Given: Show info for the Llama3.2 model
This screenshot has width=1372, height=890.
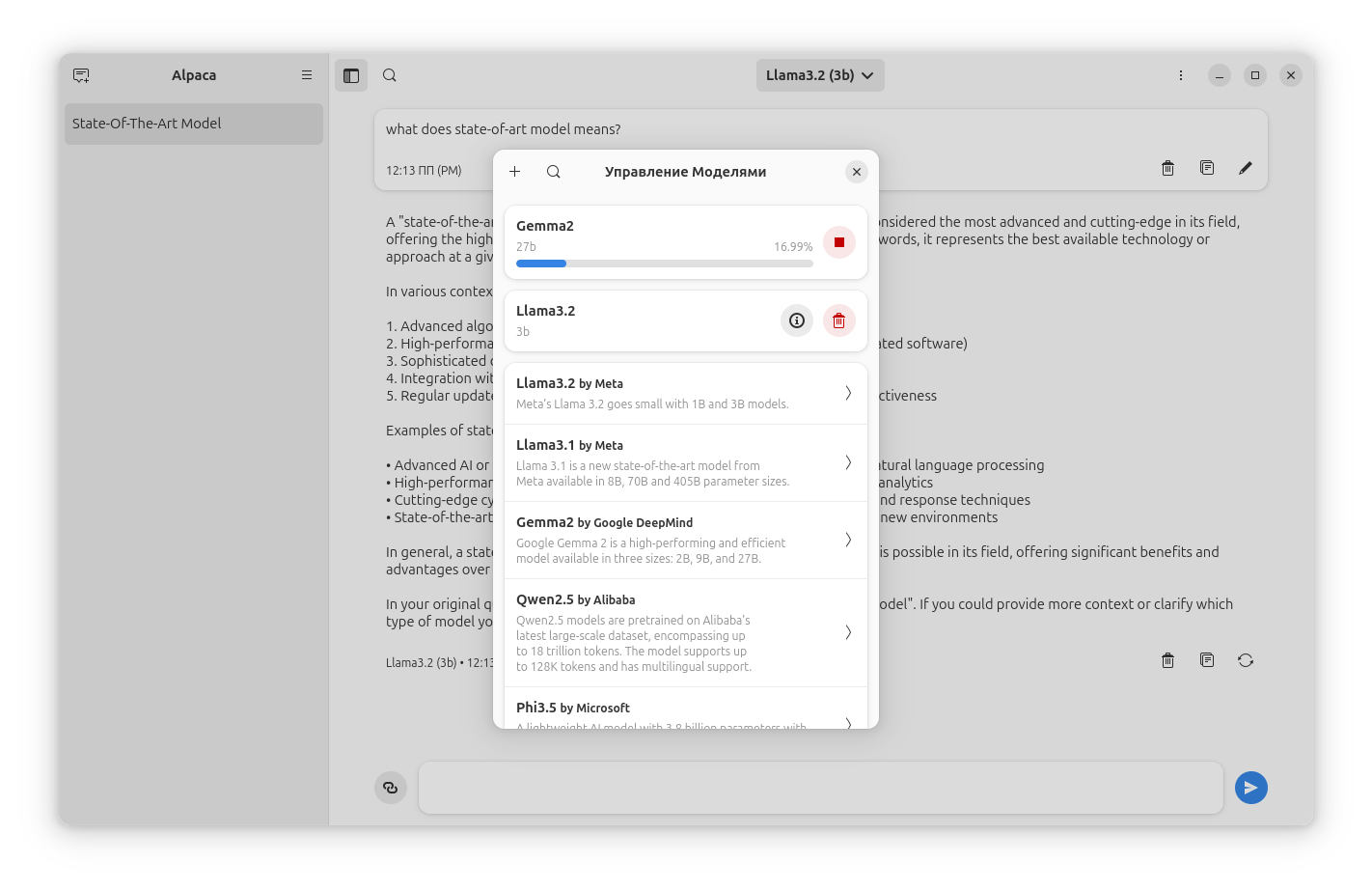Looking at the screenshot, I should pos(796,320).
